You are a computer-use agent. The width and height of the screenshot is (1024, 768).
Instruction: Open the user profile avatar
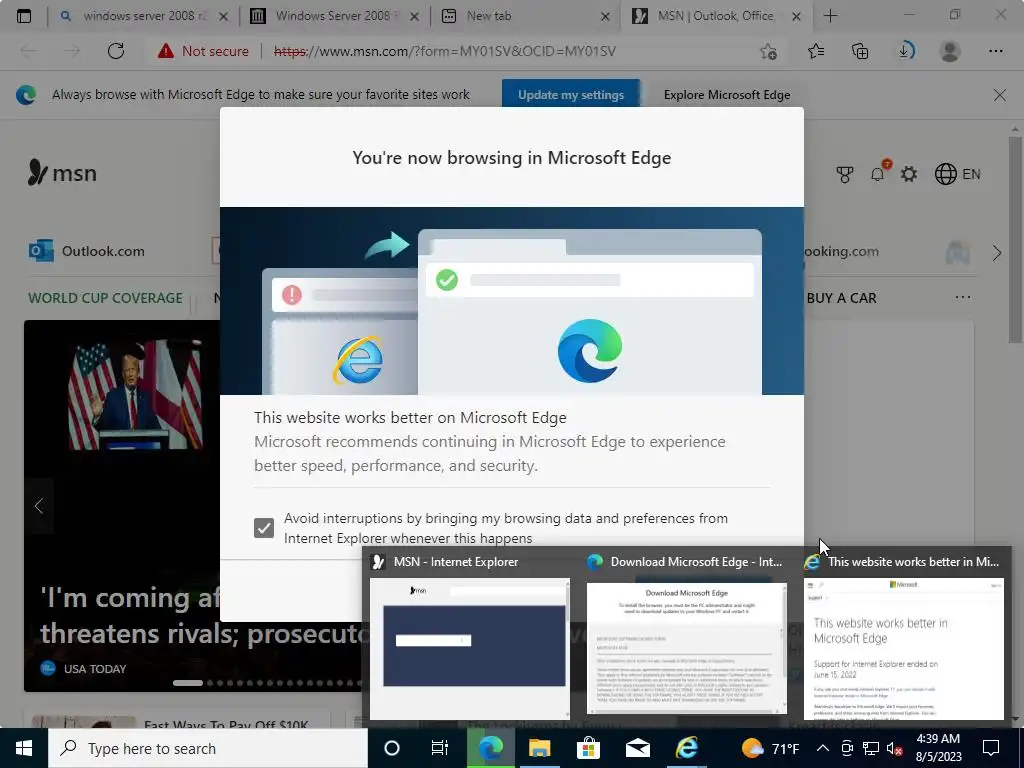click(950, 51)
